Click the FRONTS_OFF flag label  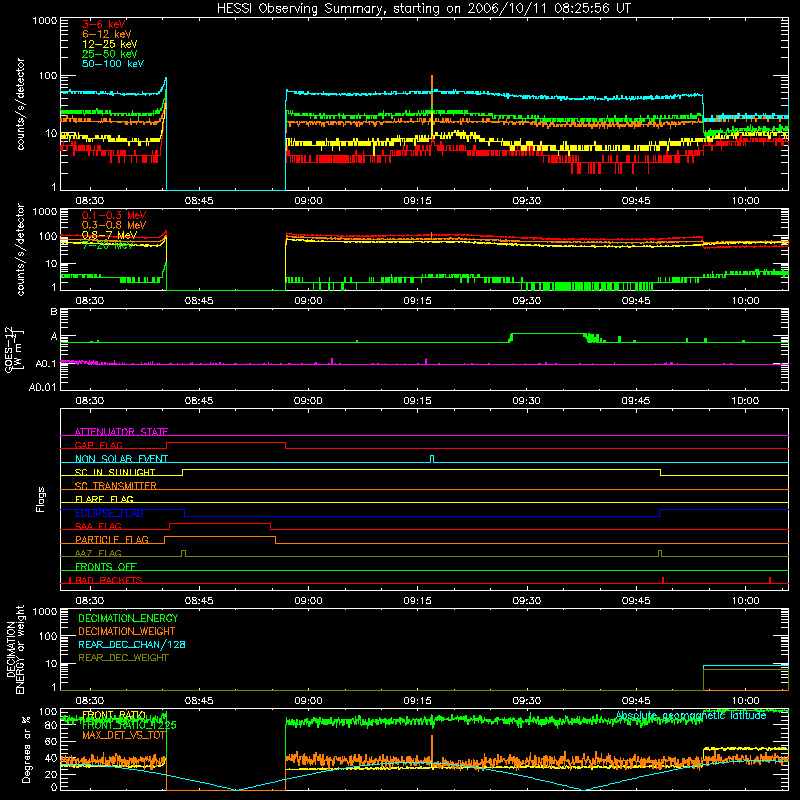coord(106,567)
